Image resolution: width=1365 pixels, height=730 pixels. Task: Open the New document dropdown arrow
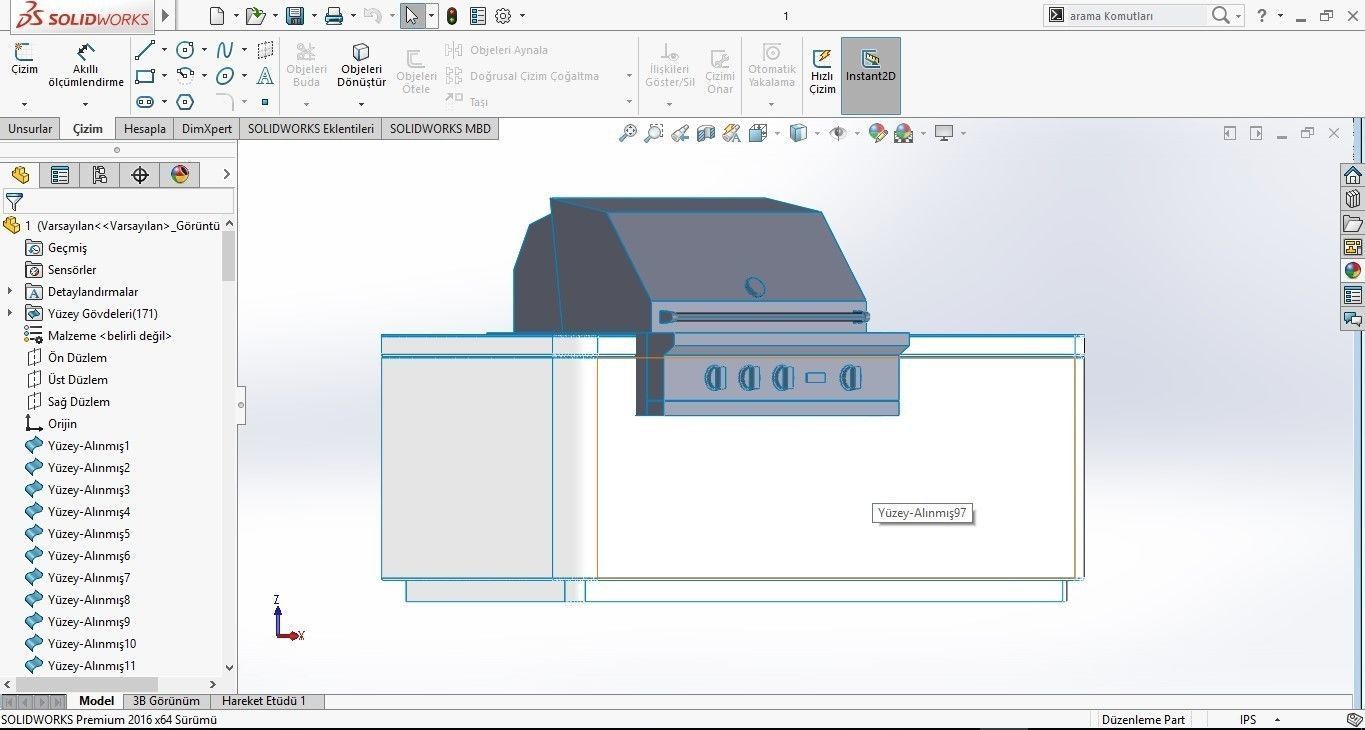coord(236,16)
